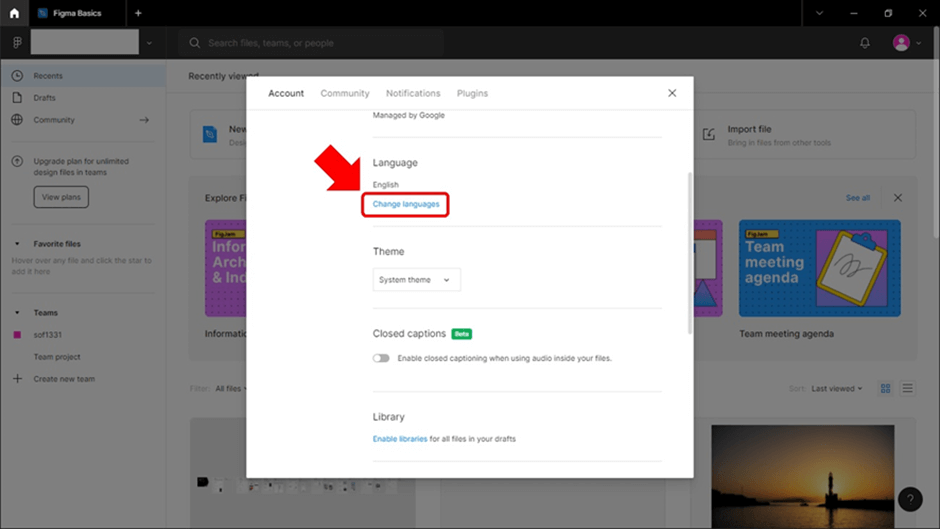Click the 'English' language value
Viewport: 940px width, 529px height.
coord(385,185)
